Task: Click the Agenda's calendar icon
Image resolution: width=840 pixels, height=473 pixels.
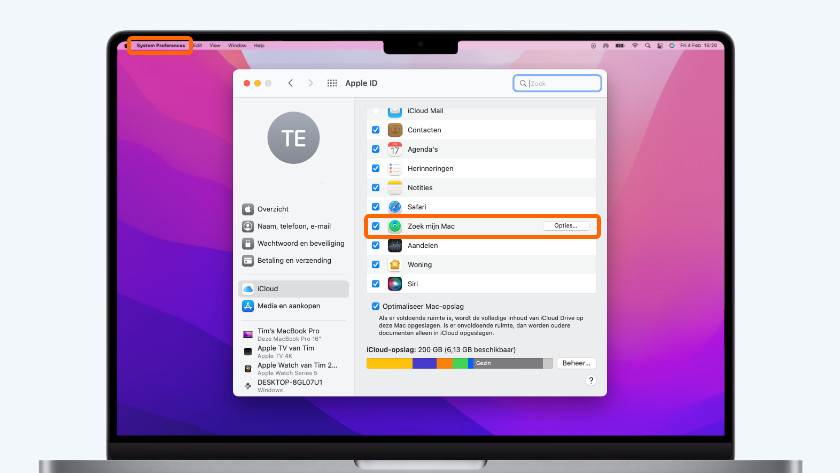Action: point(395,149)
